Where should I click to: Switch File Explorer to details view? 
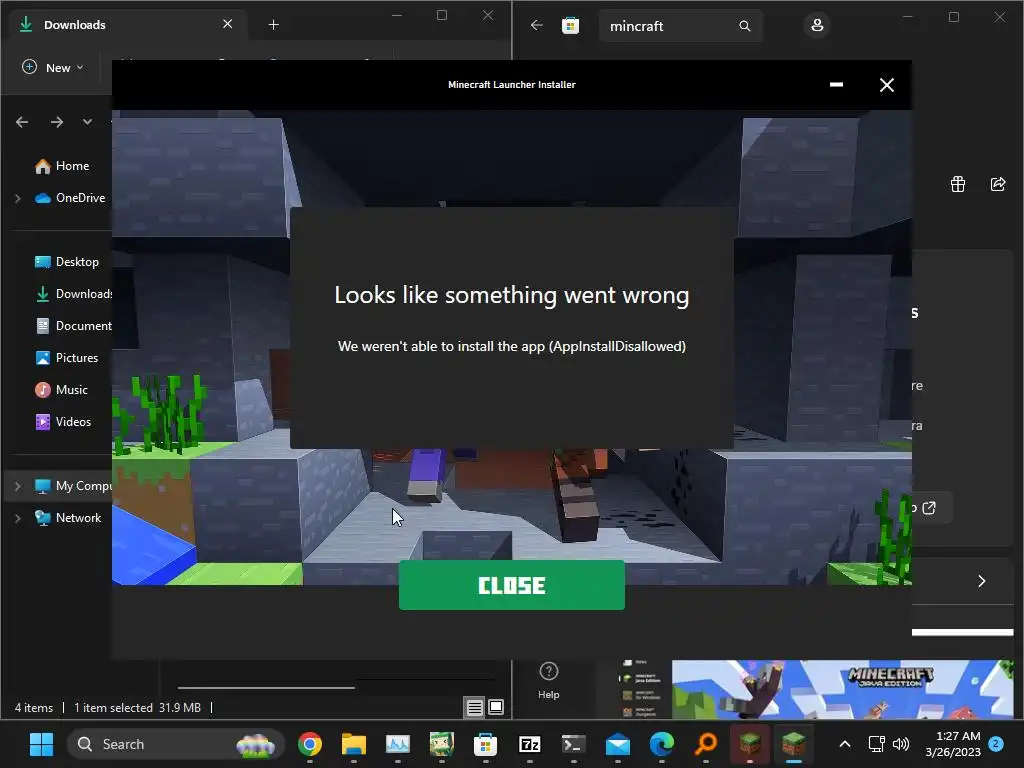pyautogui.click(x=475, y=707)
